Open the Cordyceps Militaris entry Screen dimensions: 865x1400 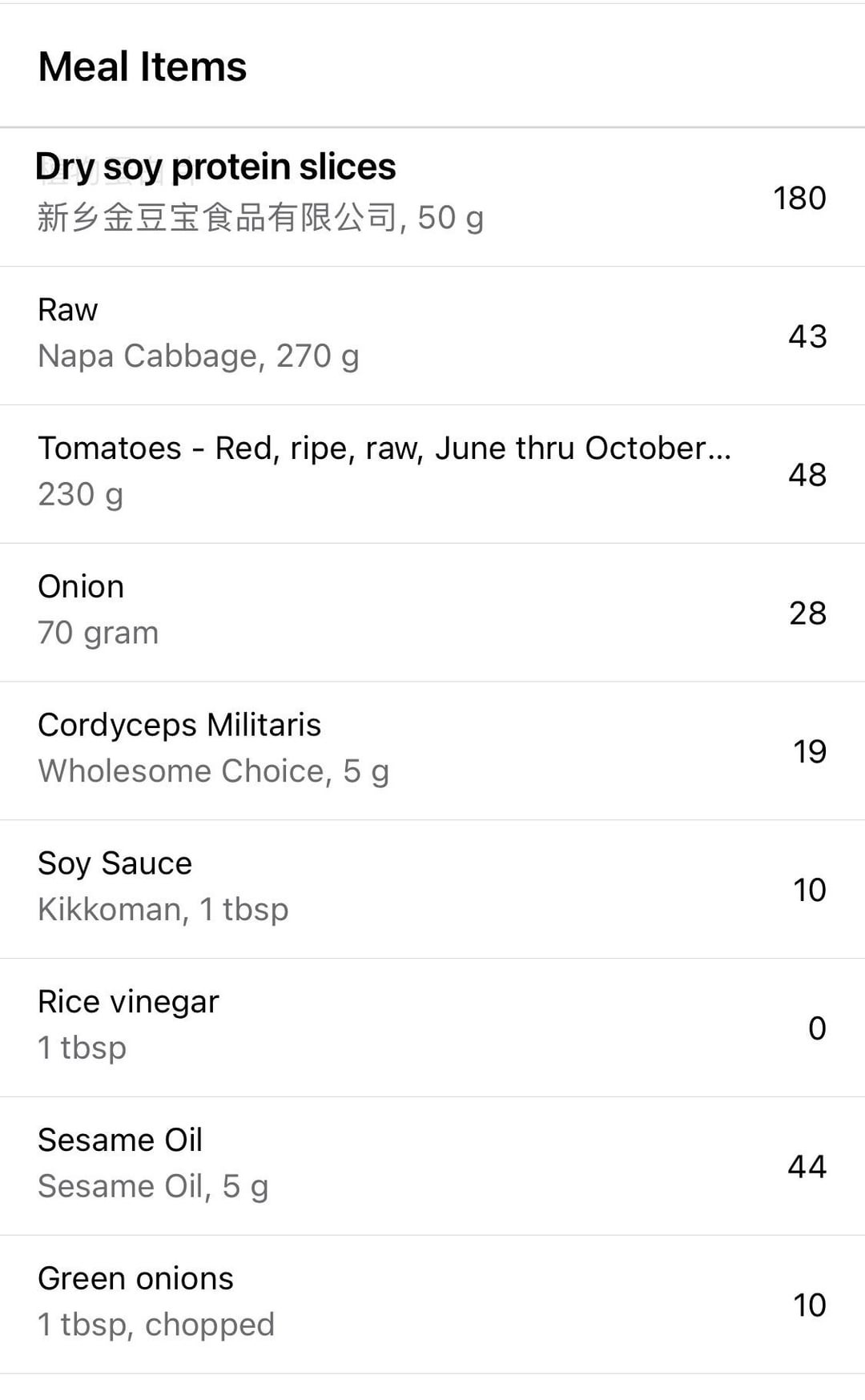179,726
